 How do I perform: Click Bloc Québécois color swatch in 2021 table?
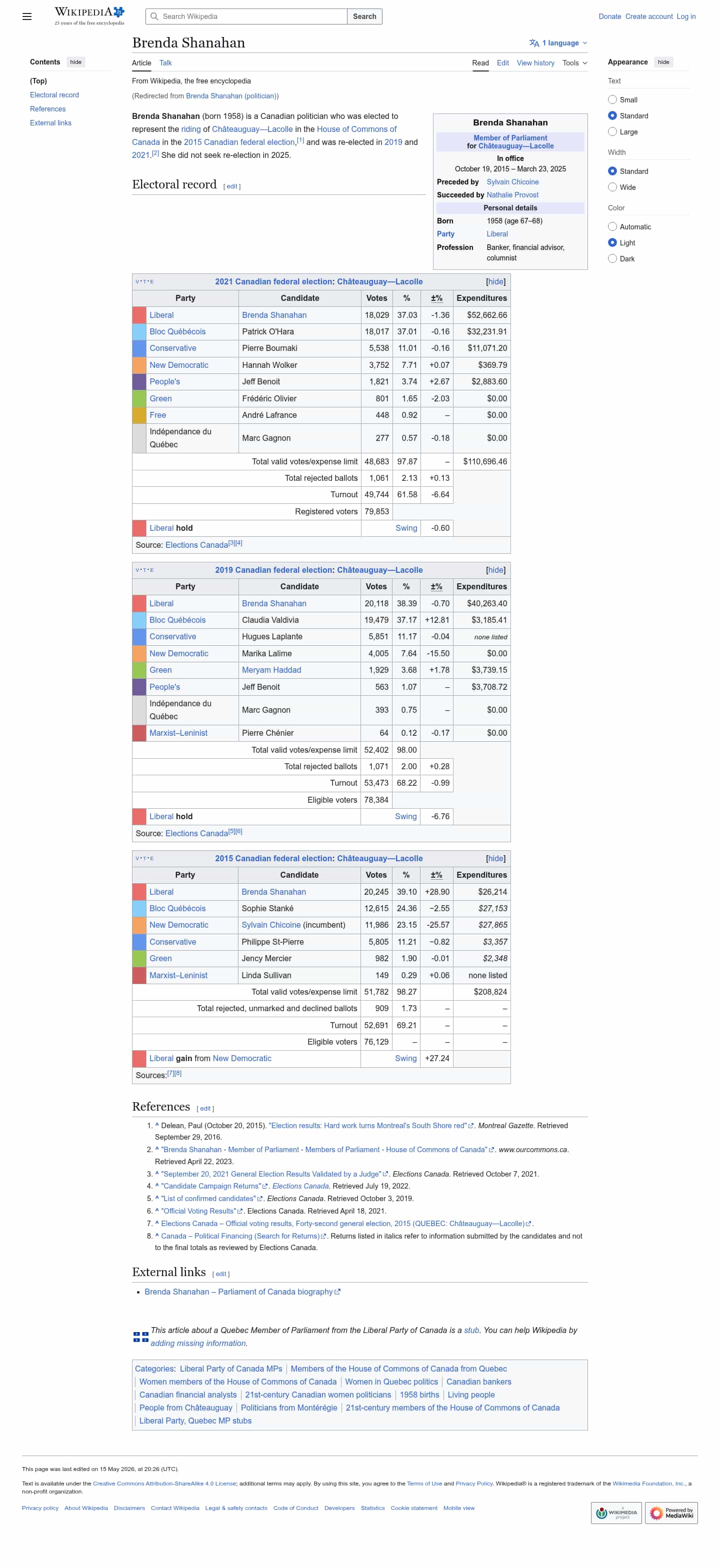point(139,332)
